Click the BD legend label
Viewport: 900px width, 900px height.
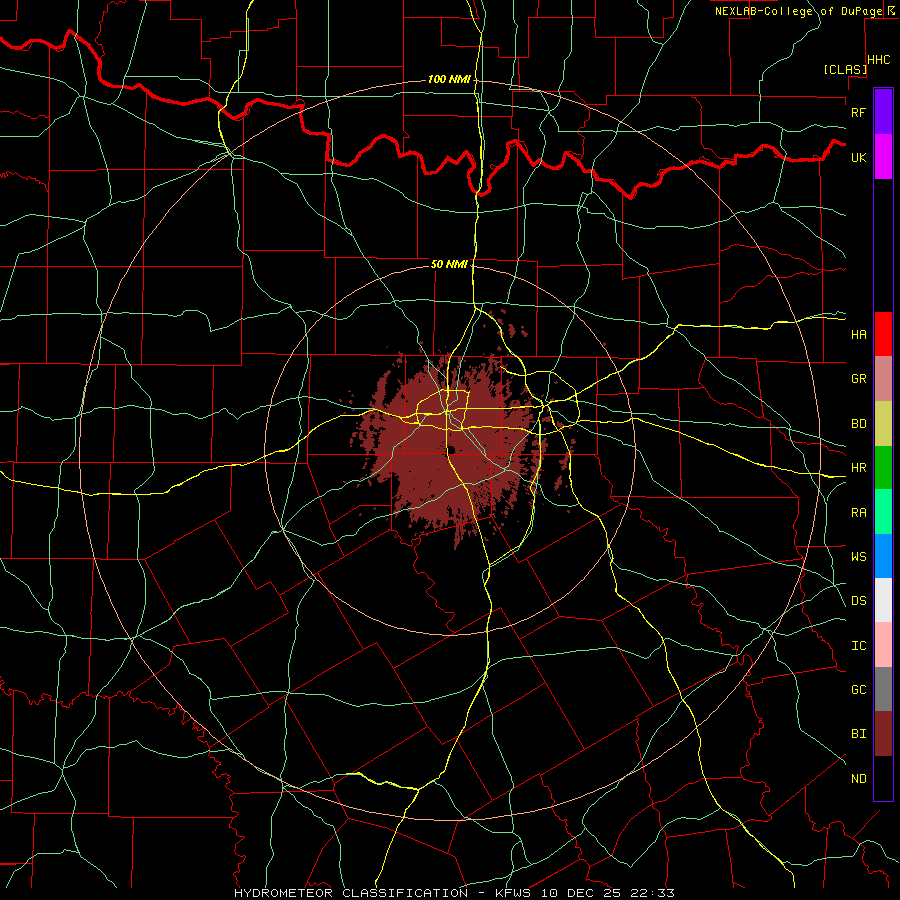pyautogui.click(x=858, y=424)
